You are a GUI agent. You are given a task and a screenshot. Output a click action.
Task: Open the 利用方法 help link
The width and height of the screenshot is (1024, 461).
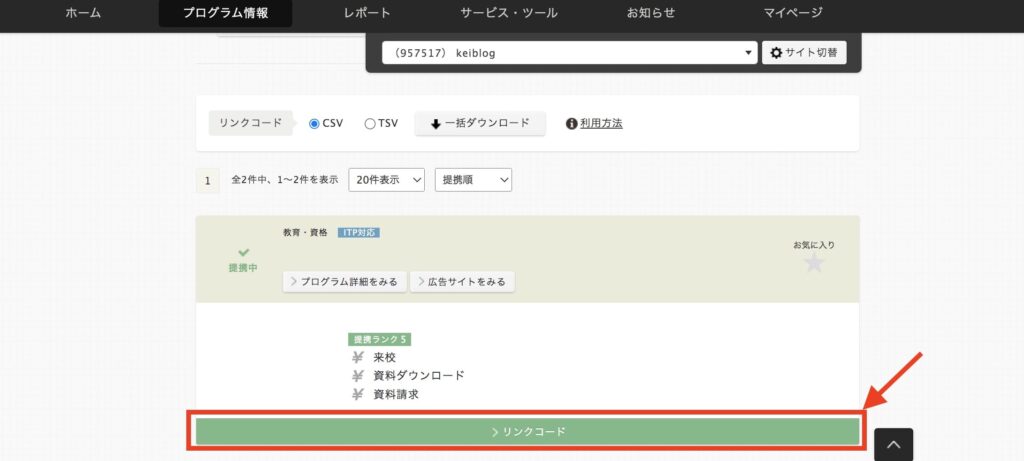tap(601, 123)
